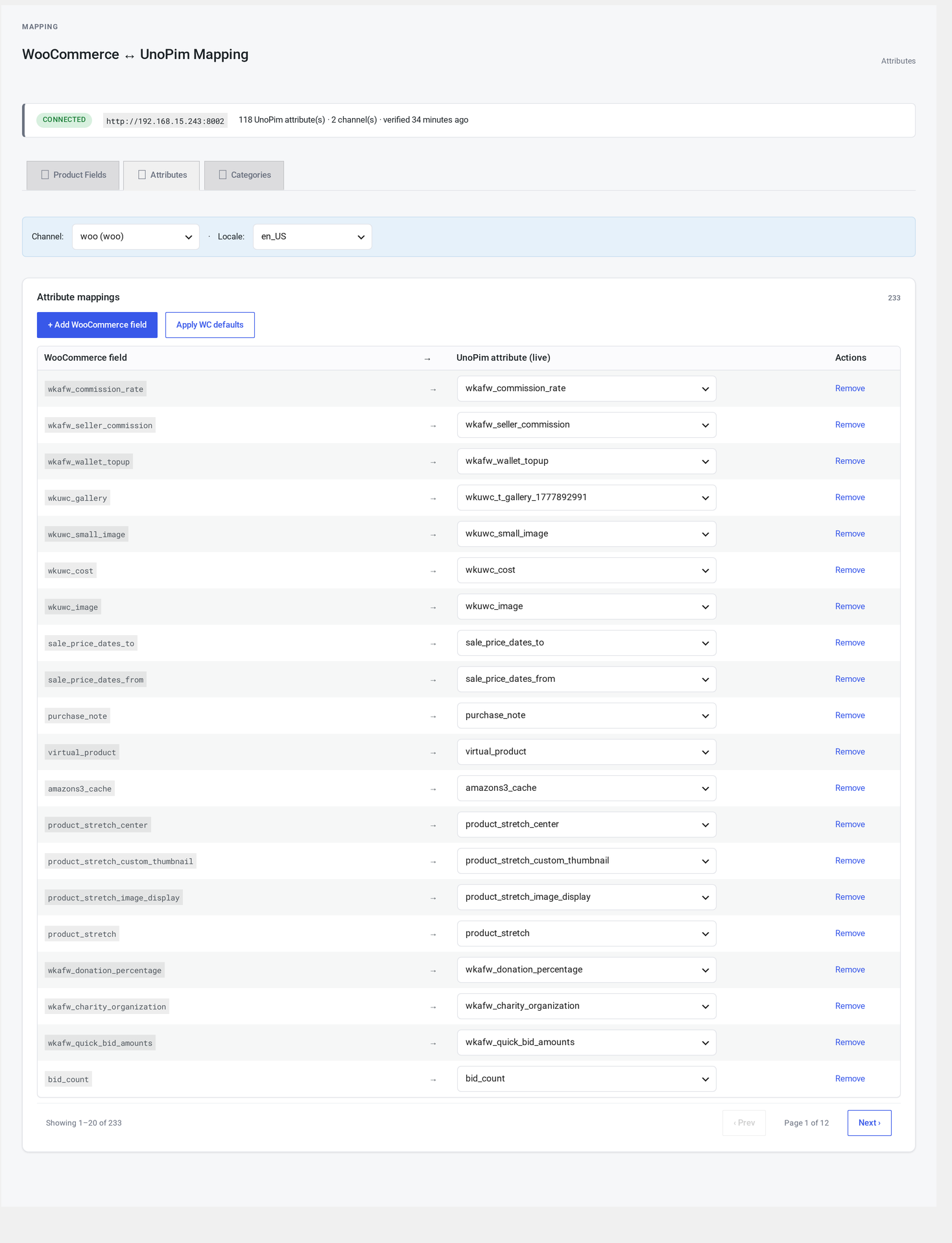The image size is (952, 1243).
Task: Remove the wkafw_commission_rate mapping
Action: pyautogui.click(x=850, y=389)
